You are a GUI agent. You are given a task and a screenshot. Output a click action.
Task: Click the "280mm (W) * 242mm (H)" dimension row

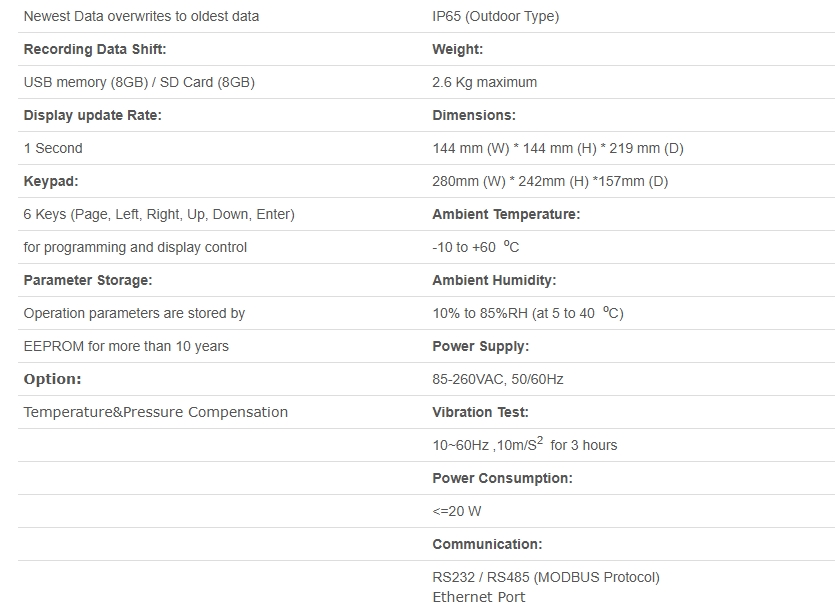pyautogui.click(x=550, y=181)
